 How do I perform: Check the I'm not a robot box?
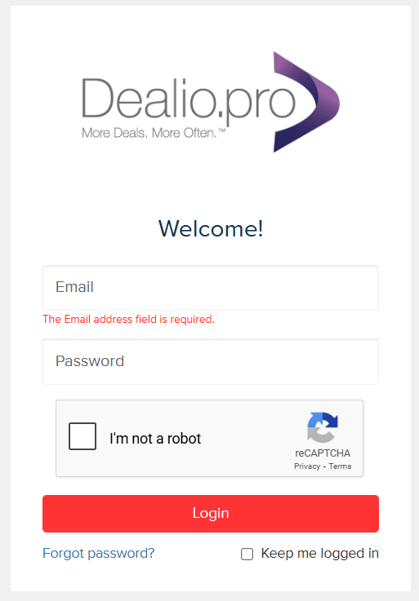[x=82, y=436]
